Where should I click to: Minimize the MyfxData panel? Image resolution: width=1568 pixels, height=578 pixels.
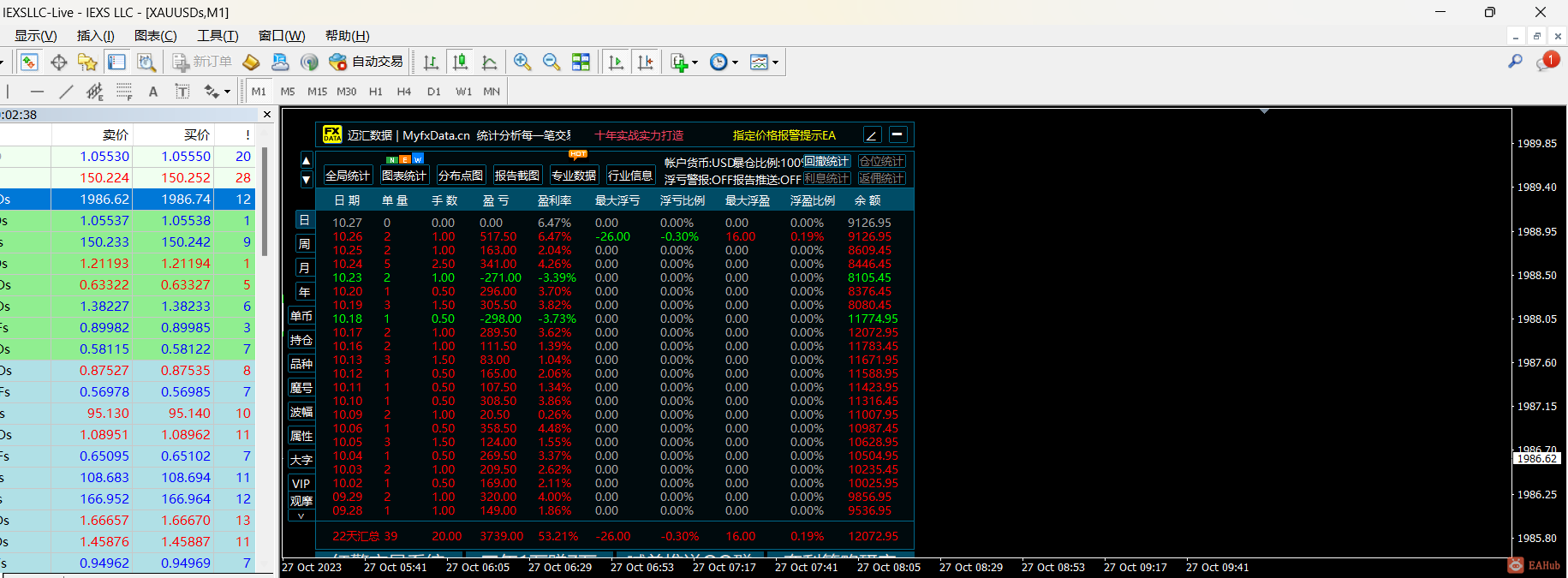pos(897,134)
